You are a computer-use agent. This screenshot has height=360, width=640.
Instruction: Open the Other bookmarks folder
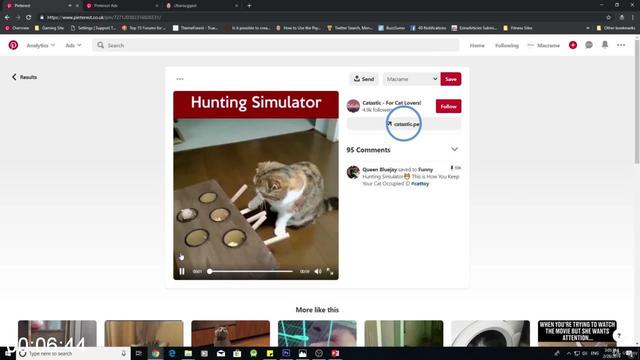[x=616, y=28]
